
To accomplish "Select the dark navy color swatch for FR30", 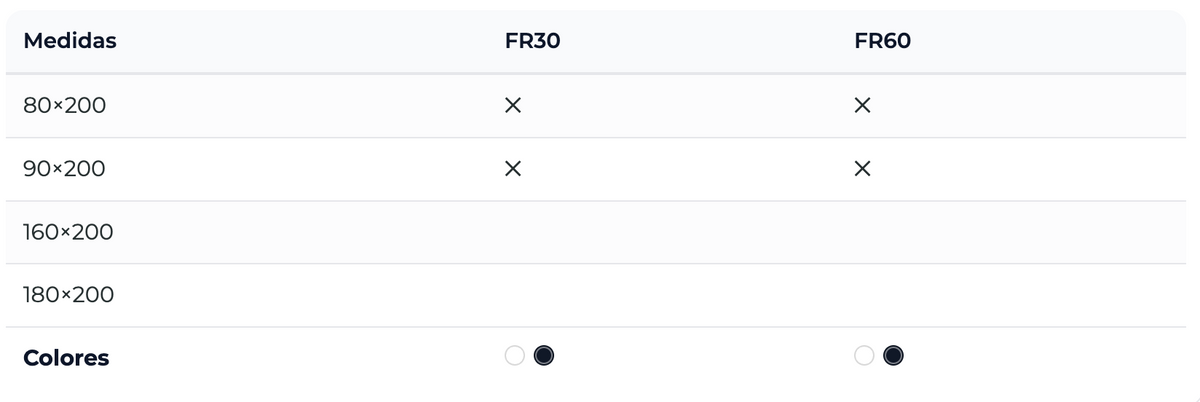I will tap(544, 356).
